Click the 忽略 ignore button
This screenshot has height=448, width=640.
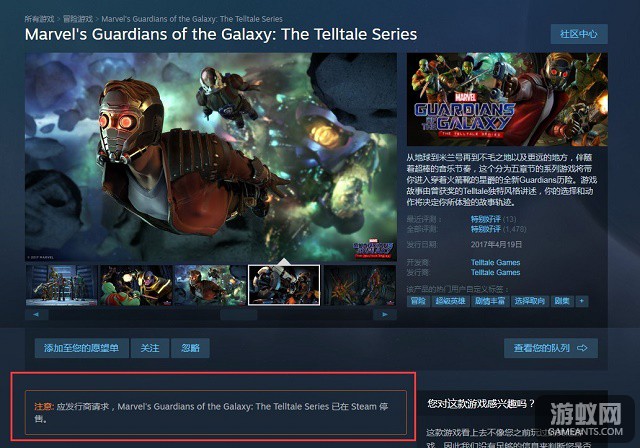(190, 348)
